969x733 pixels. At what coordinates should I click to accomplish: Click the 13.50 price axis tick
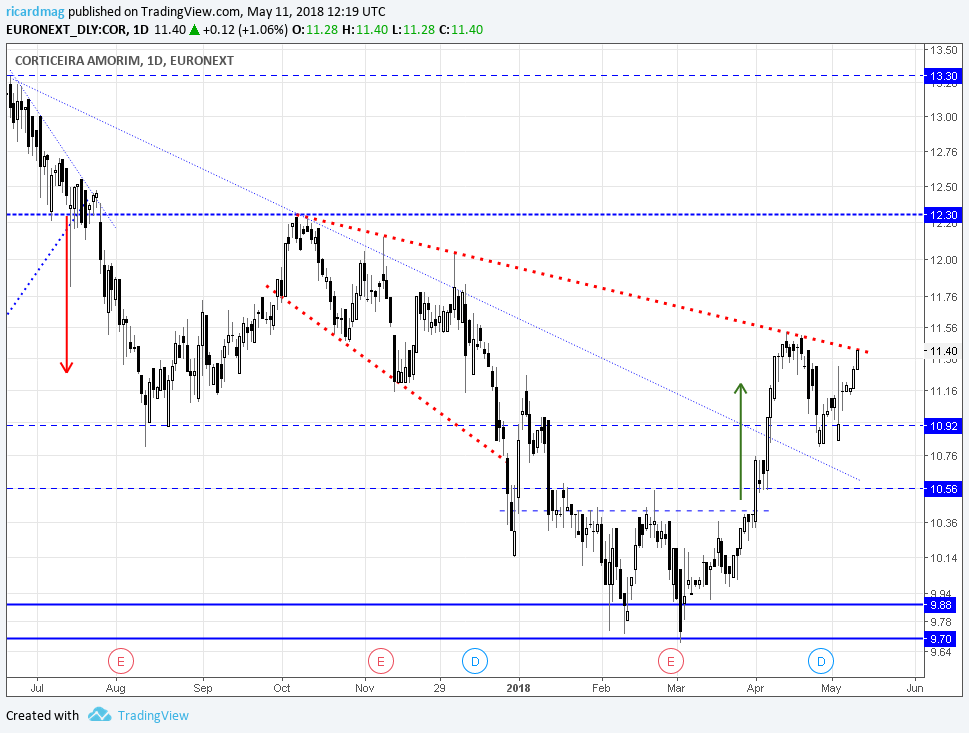(944, 50)
